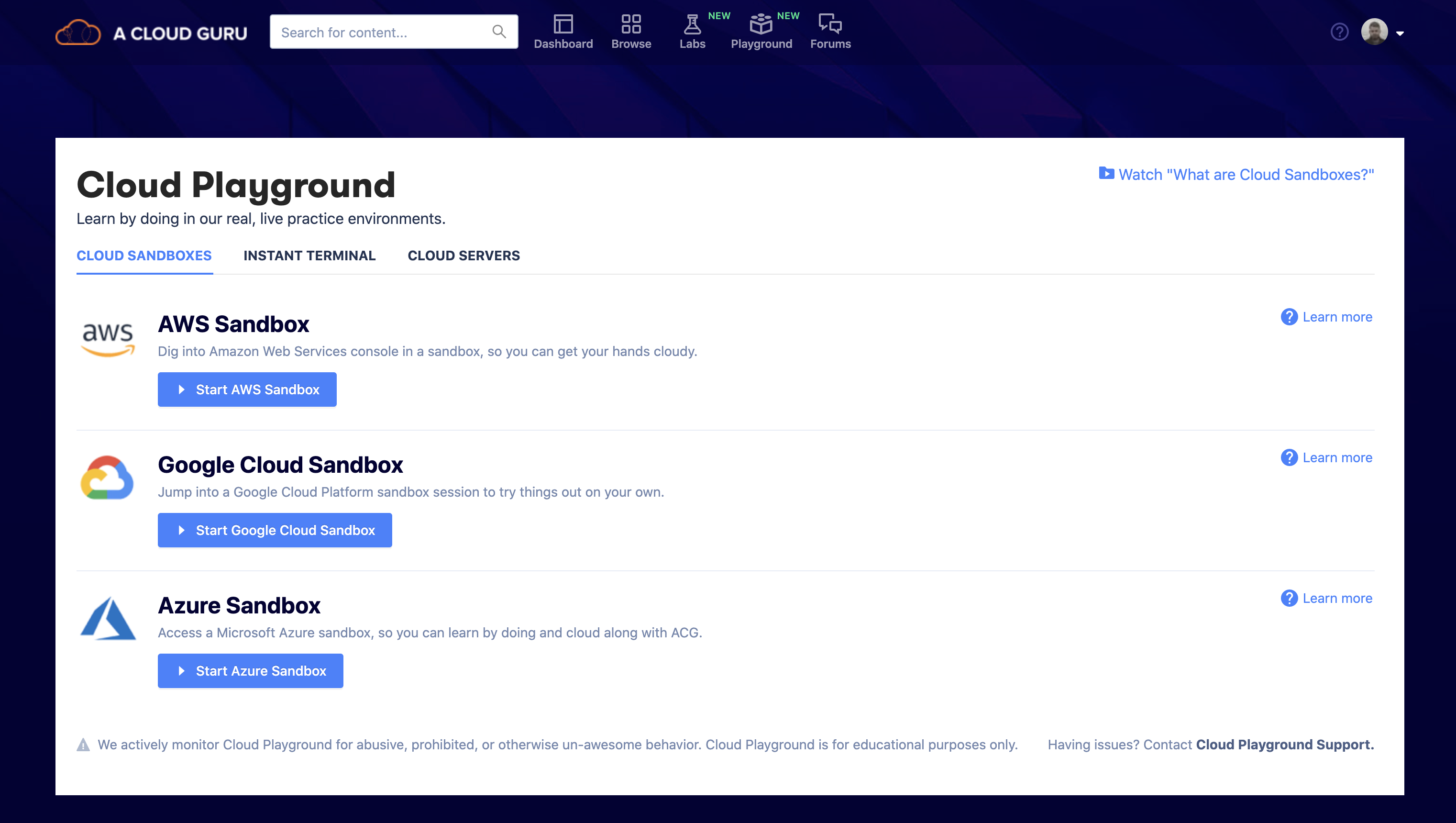Start the Azure Sandbox environment
The width and height of the screenshot is (1456, 823).
tap(250, 671)
